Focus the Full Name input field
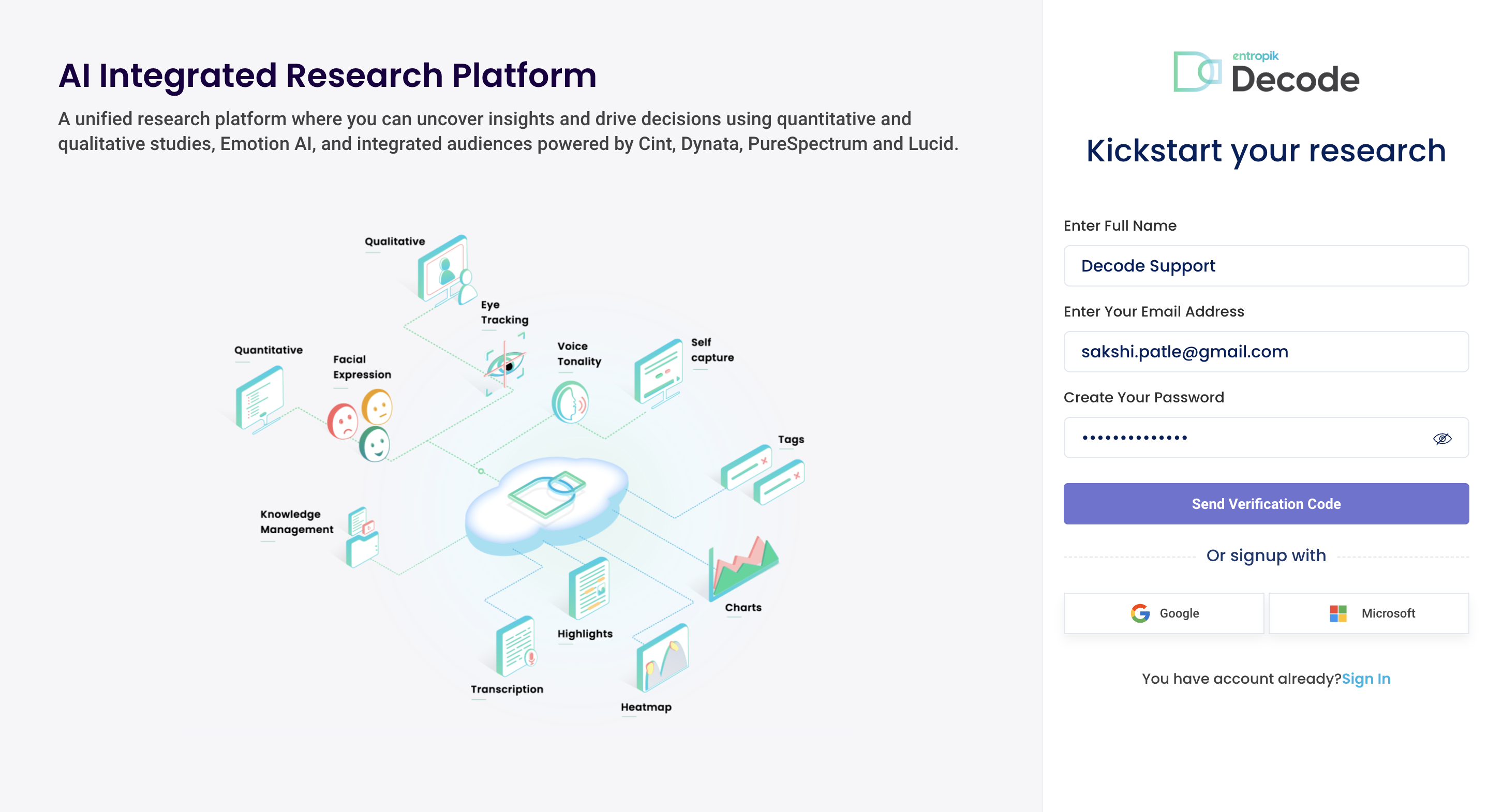 1266,266
